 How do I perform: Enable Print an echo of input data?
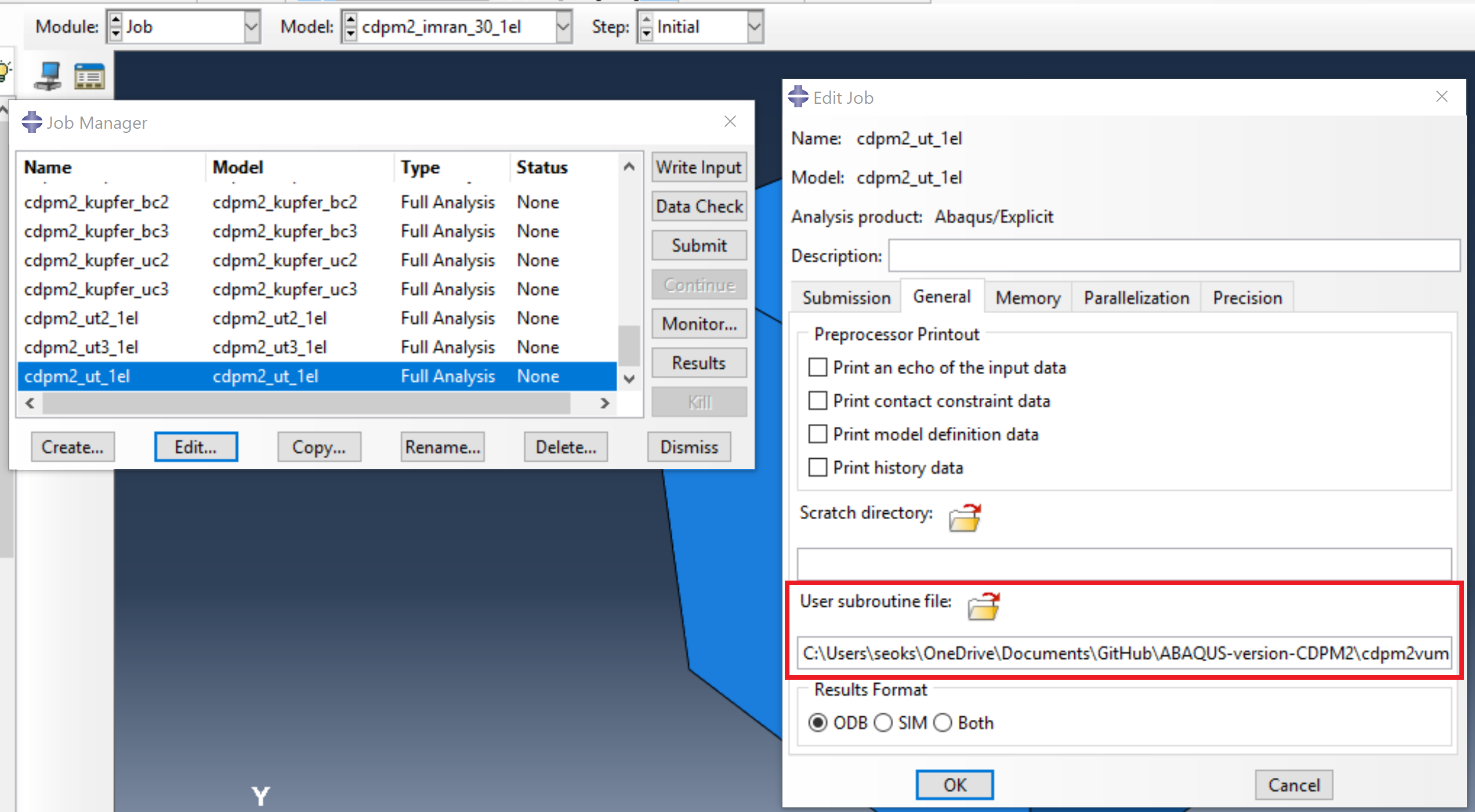coord(817,367)
